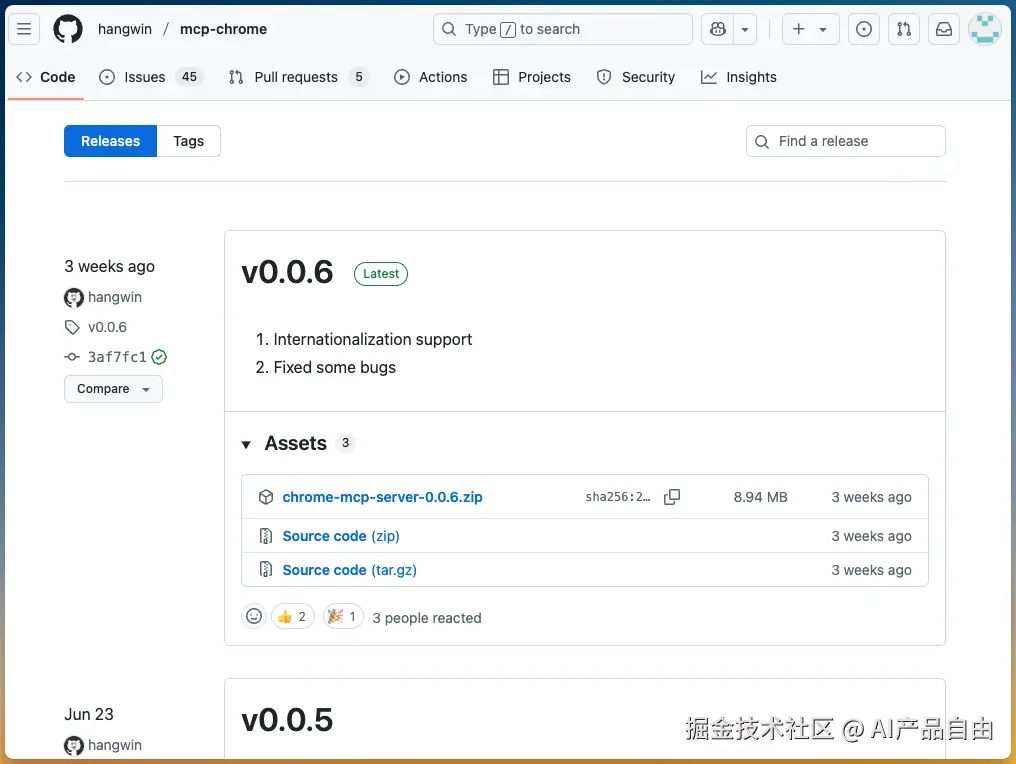Download Source code (zip)
1016x764 pixels.
[x=341, y=536]
